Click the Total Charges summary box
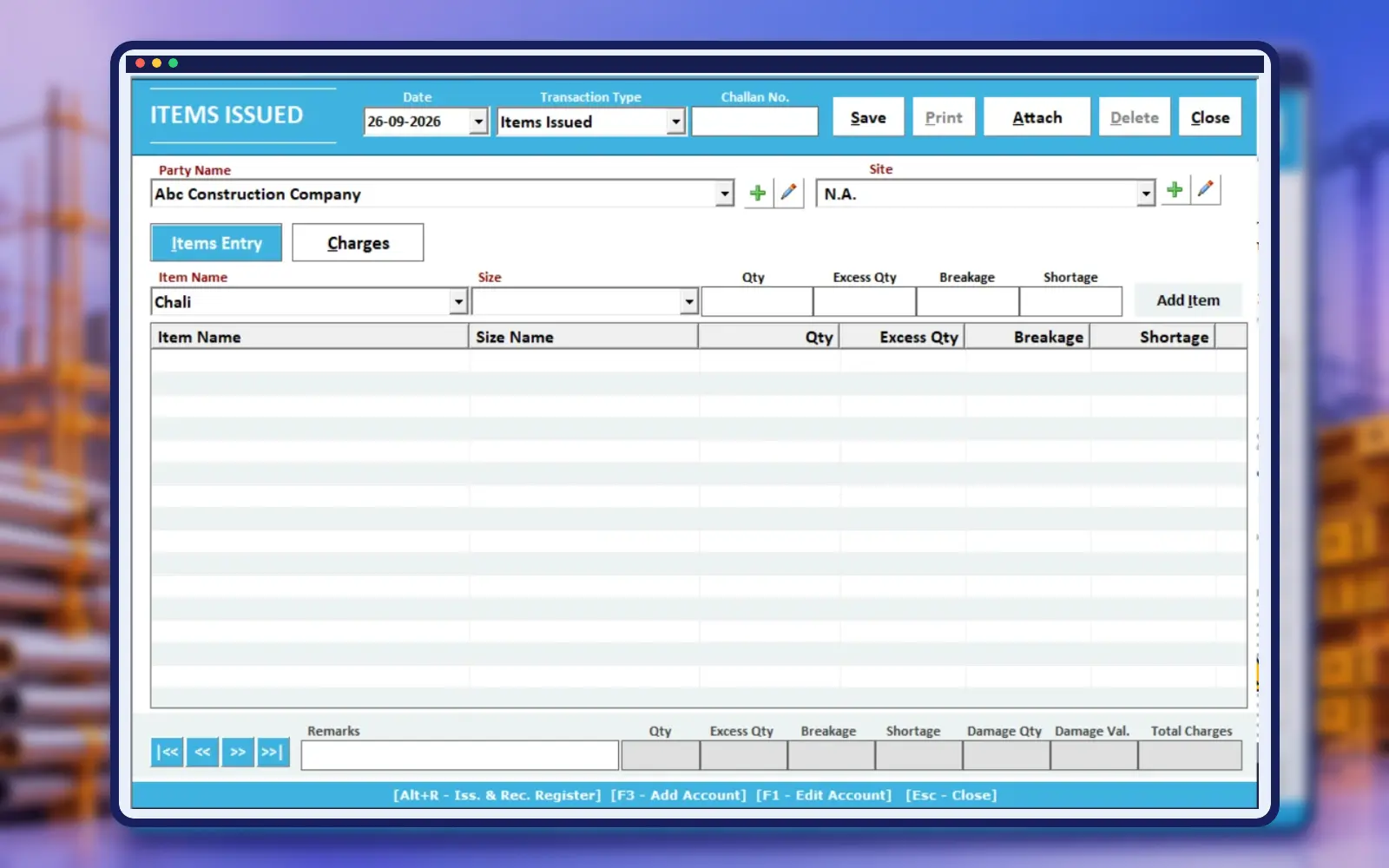1389x868 pixels. pyautogui.click(x=1190, y=756)
